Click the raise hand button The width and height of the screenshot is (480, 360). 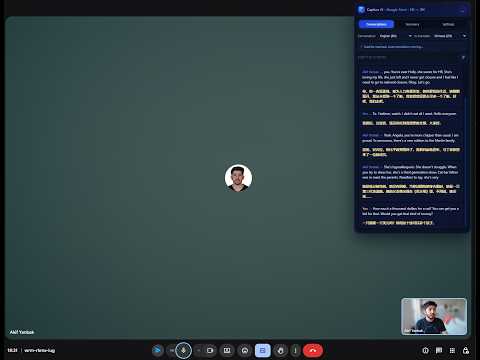click(x=281, y=350)
